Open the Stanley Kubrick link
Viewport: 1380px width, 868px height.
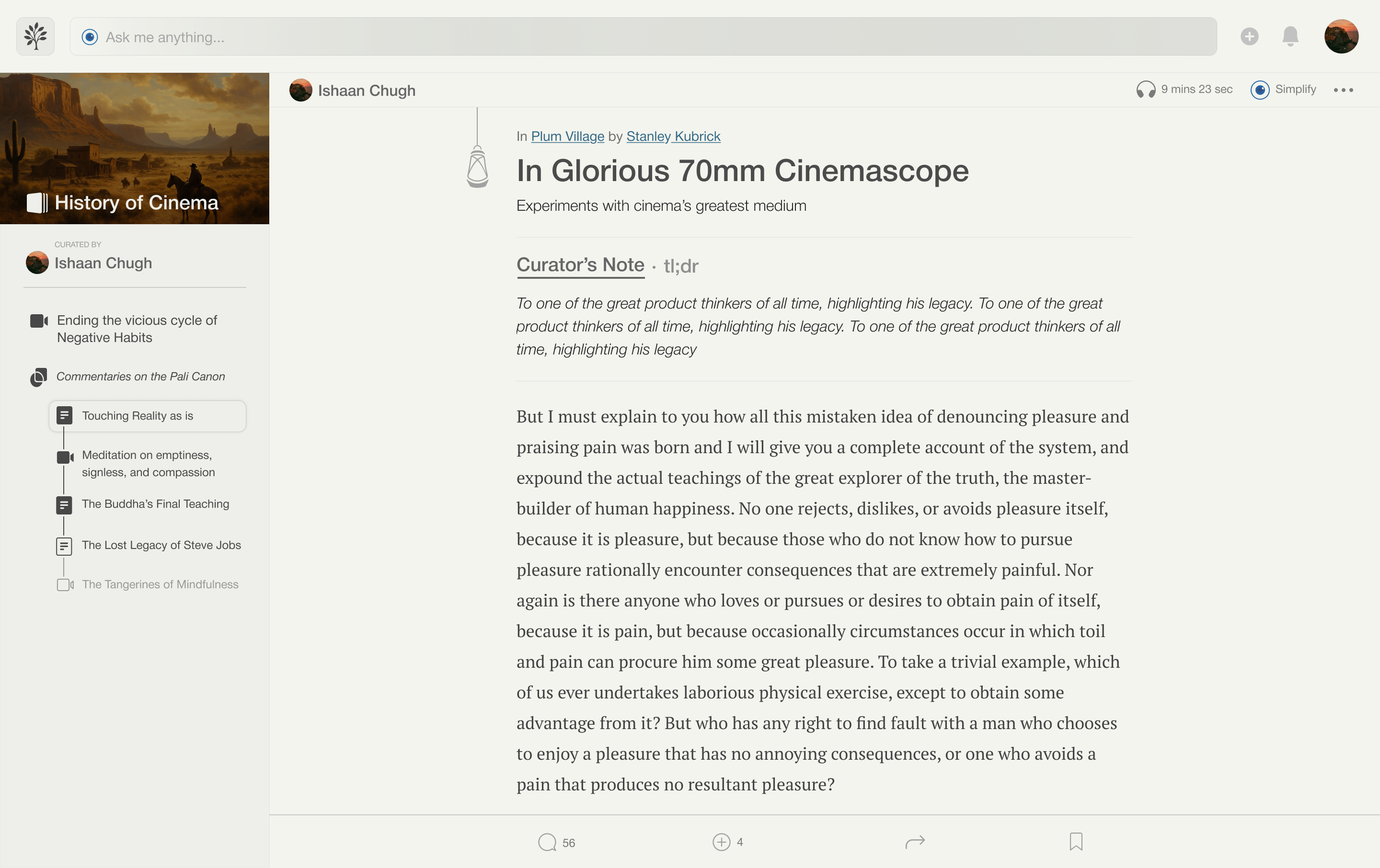tap(673, 137)
